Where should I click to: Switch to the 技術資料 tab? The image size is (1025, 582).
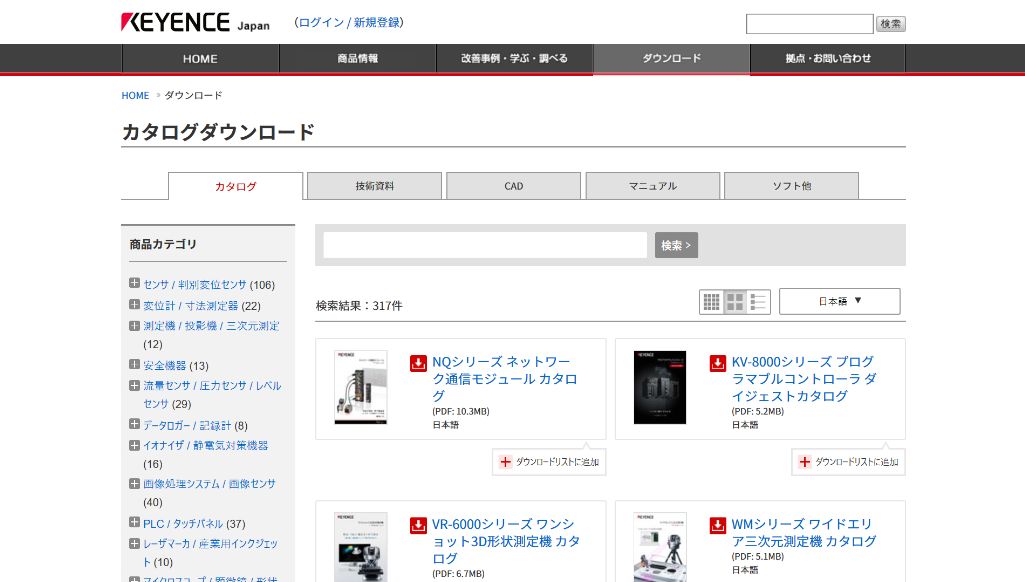pyautogui.click(x=373, y=186)
